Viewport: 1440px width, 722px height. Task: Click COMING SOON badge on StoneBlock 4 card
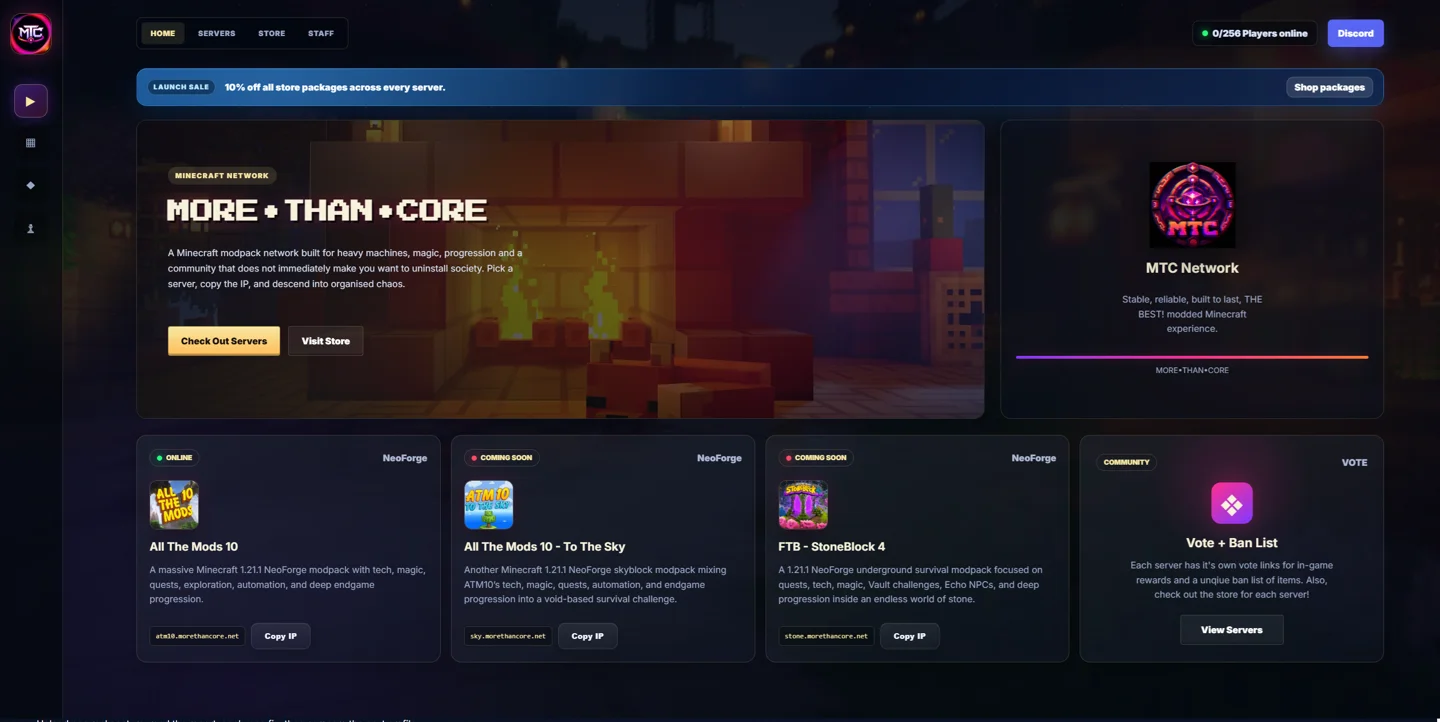816,458
